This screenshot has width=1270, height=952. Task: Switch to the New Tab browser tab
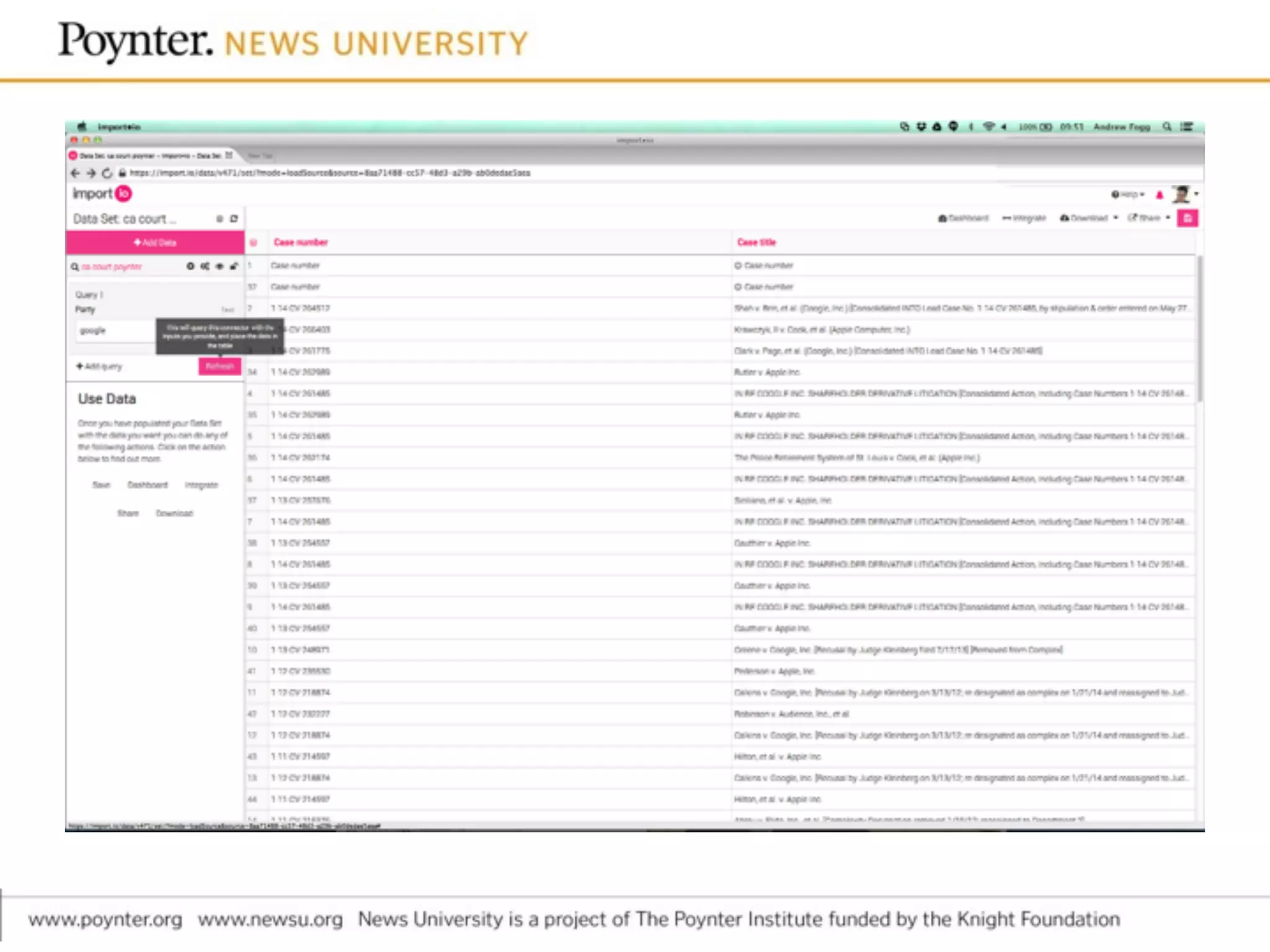coord(260,156)
